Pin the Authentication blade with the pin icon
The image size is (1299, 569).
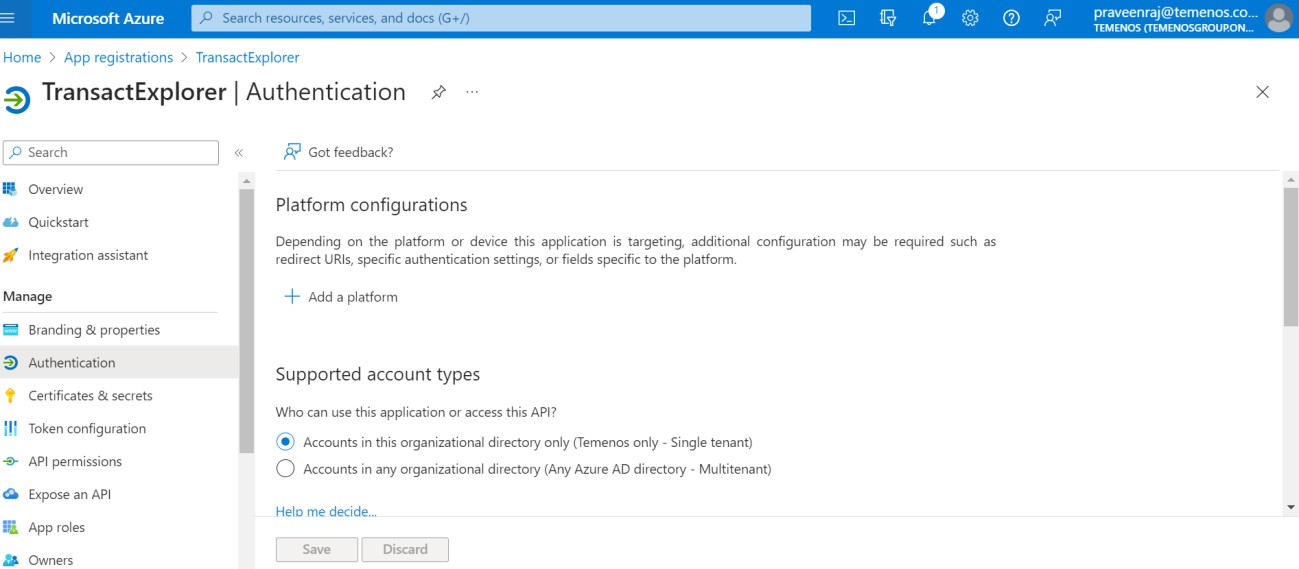[438, 92]
